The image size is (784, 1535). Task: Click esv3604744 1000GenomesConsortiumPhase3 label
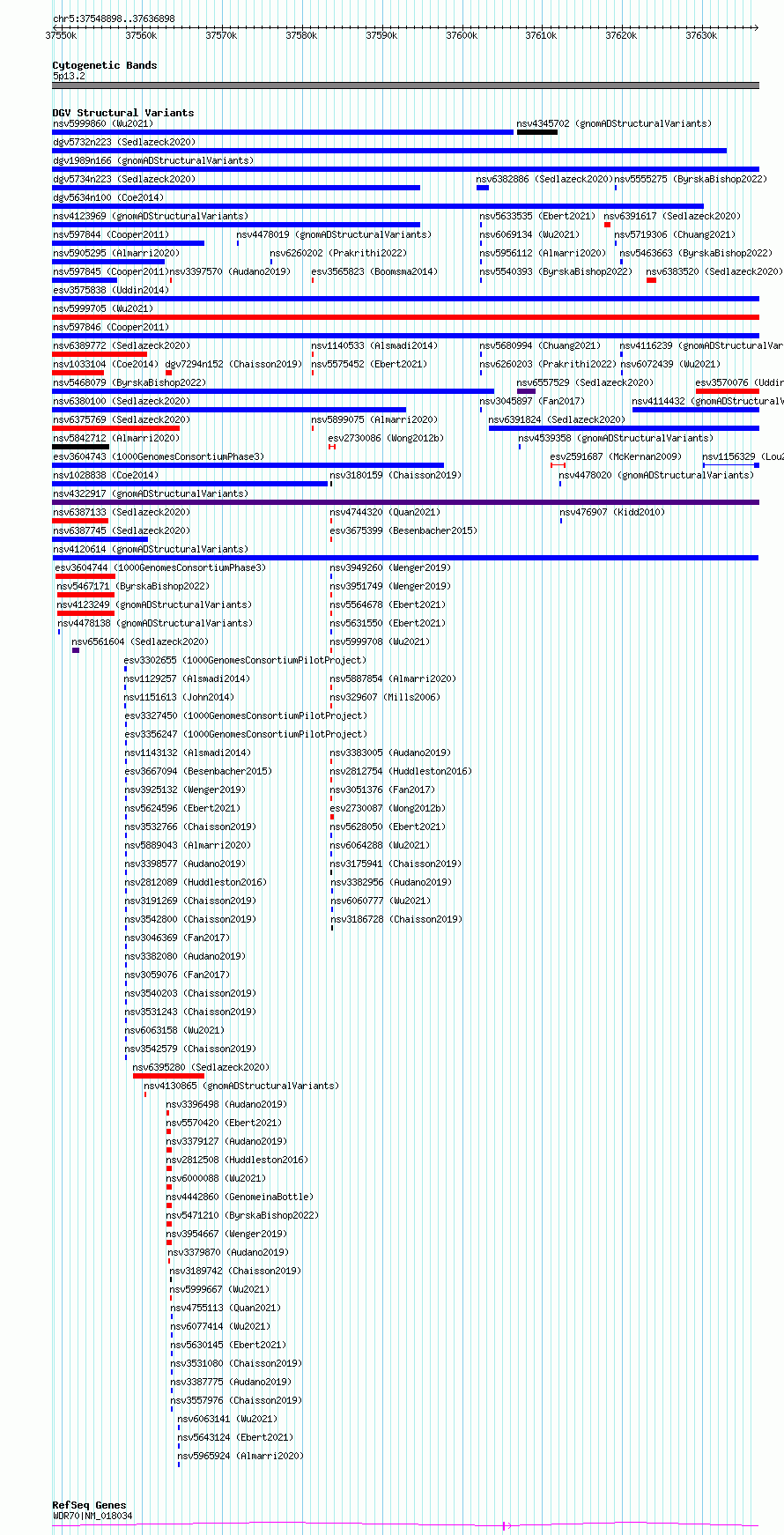point(160,568)
